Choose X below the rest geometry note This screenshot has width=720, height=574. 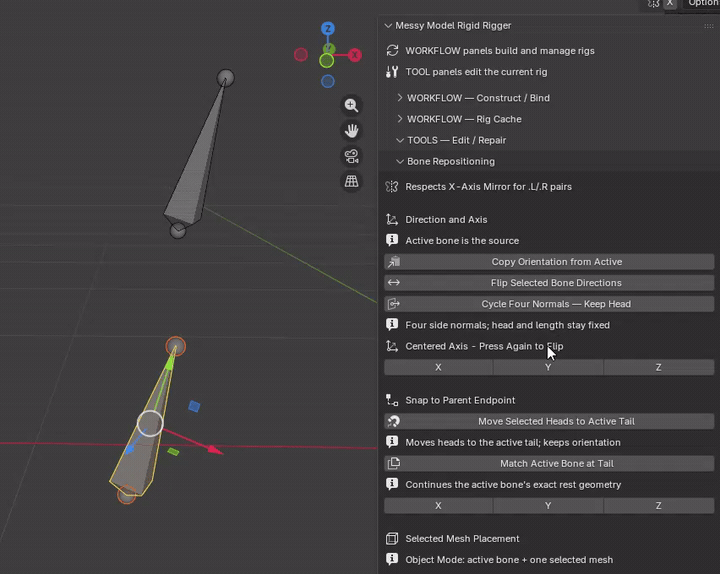(439, 506)
